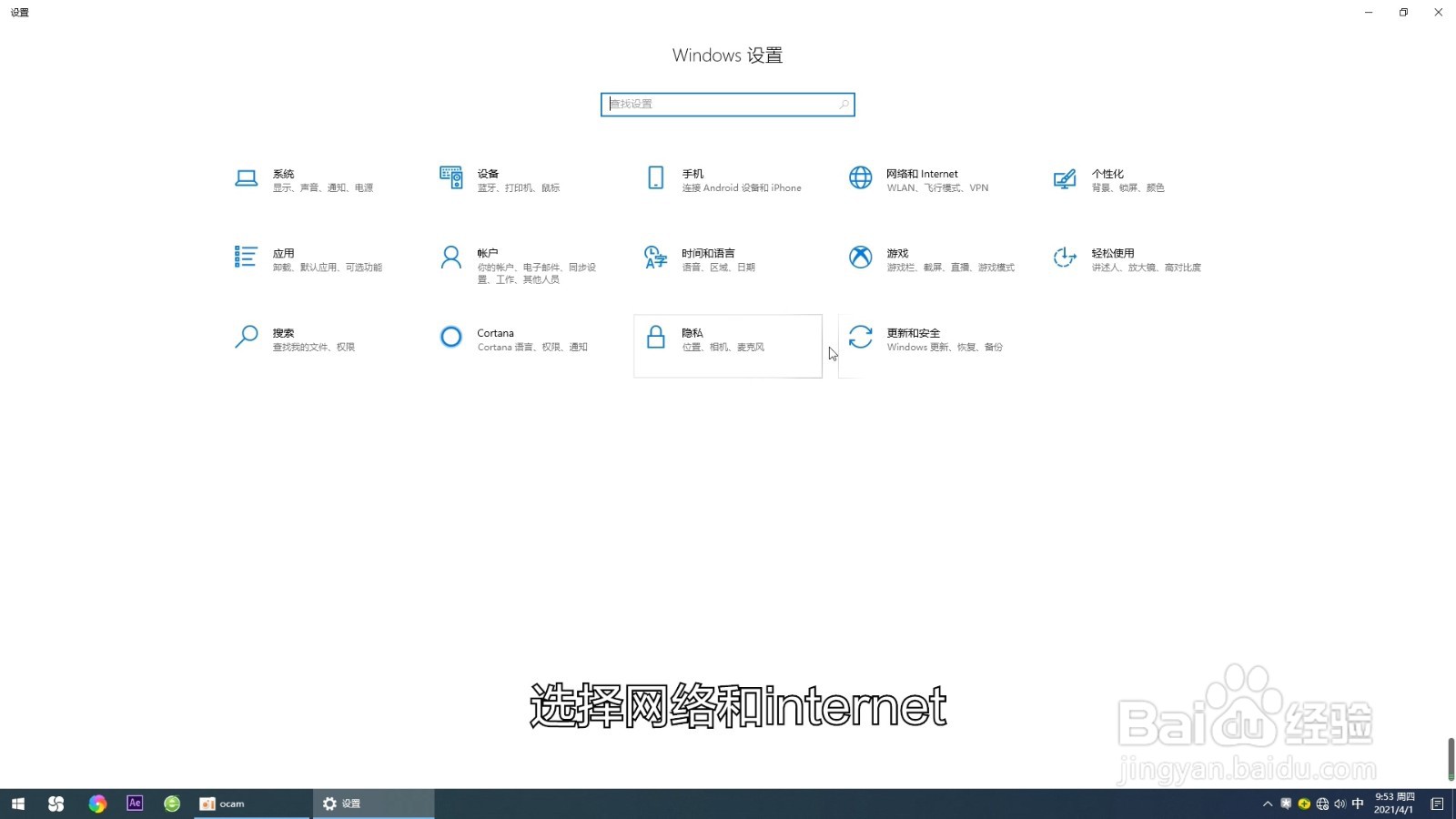Viewport: 1456px width, 819px height.
Task: Click text 蓝牙、打印机、鼠标
Action: (x=519, y=188)
